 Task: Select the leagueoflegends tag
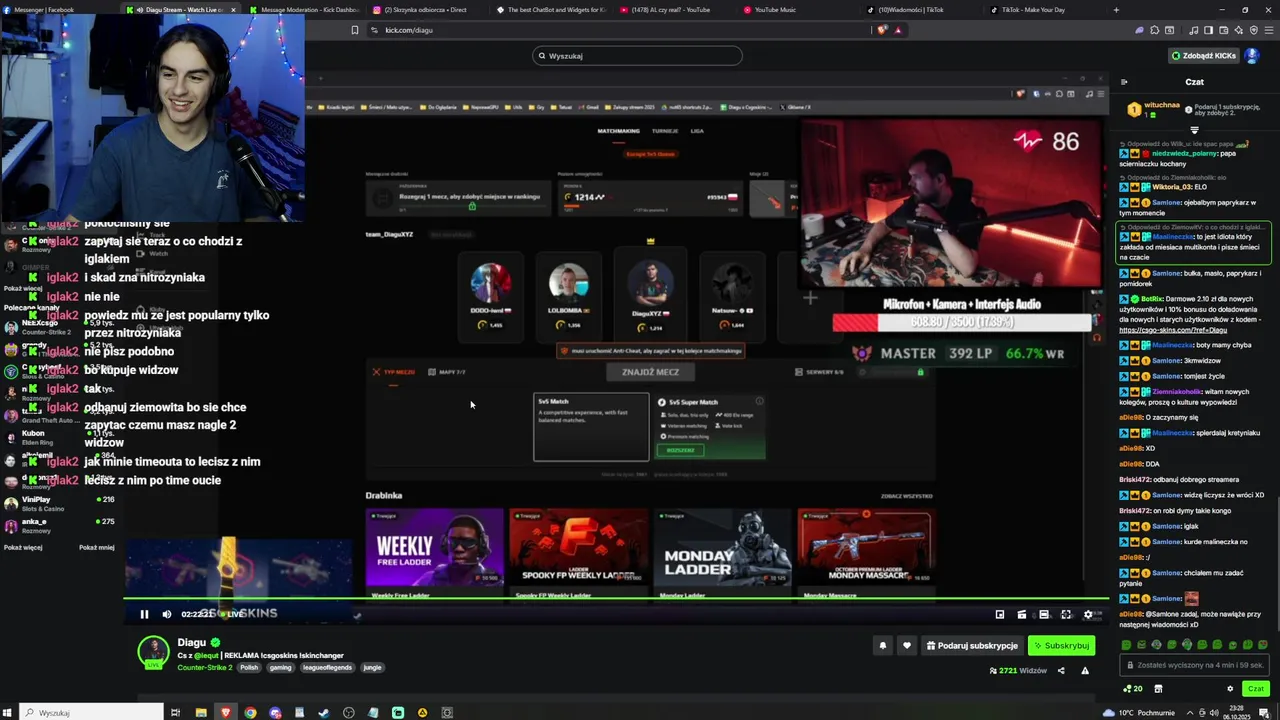[328, 667]
